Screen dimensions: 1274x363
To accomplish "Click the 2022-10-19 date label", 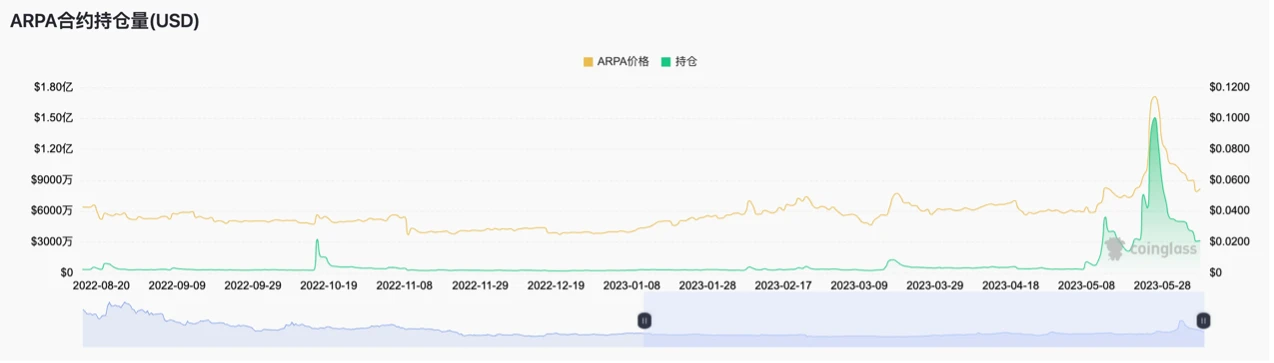I will tap(329, 285).
